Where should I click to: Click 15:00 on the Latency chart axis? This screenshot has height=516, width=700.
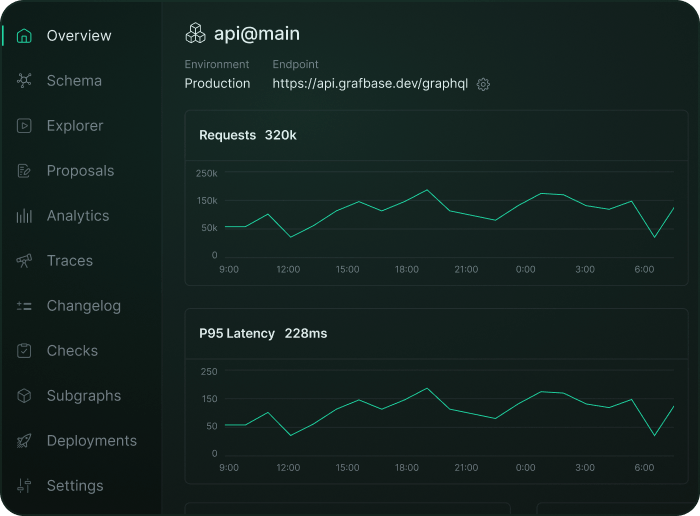[347, 468]
